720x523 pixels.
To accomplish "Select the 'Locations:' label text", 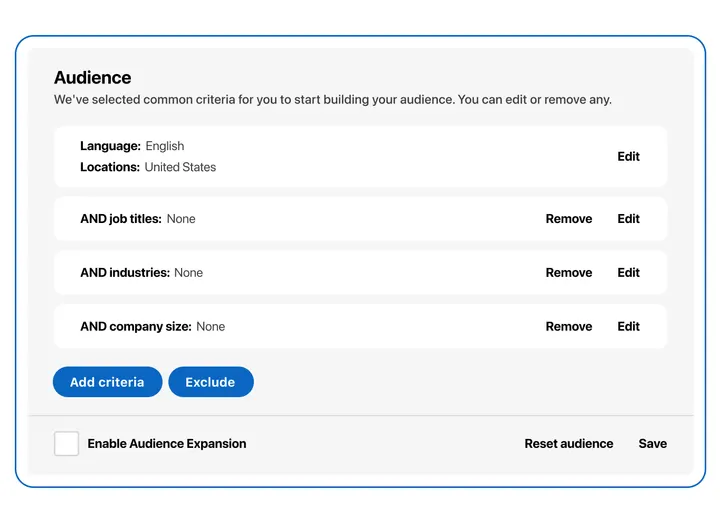I will tap(110, 167).
